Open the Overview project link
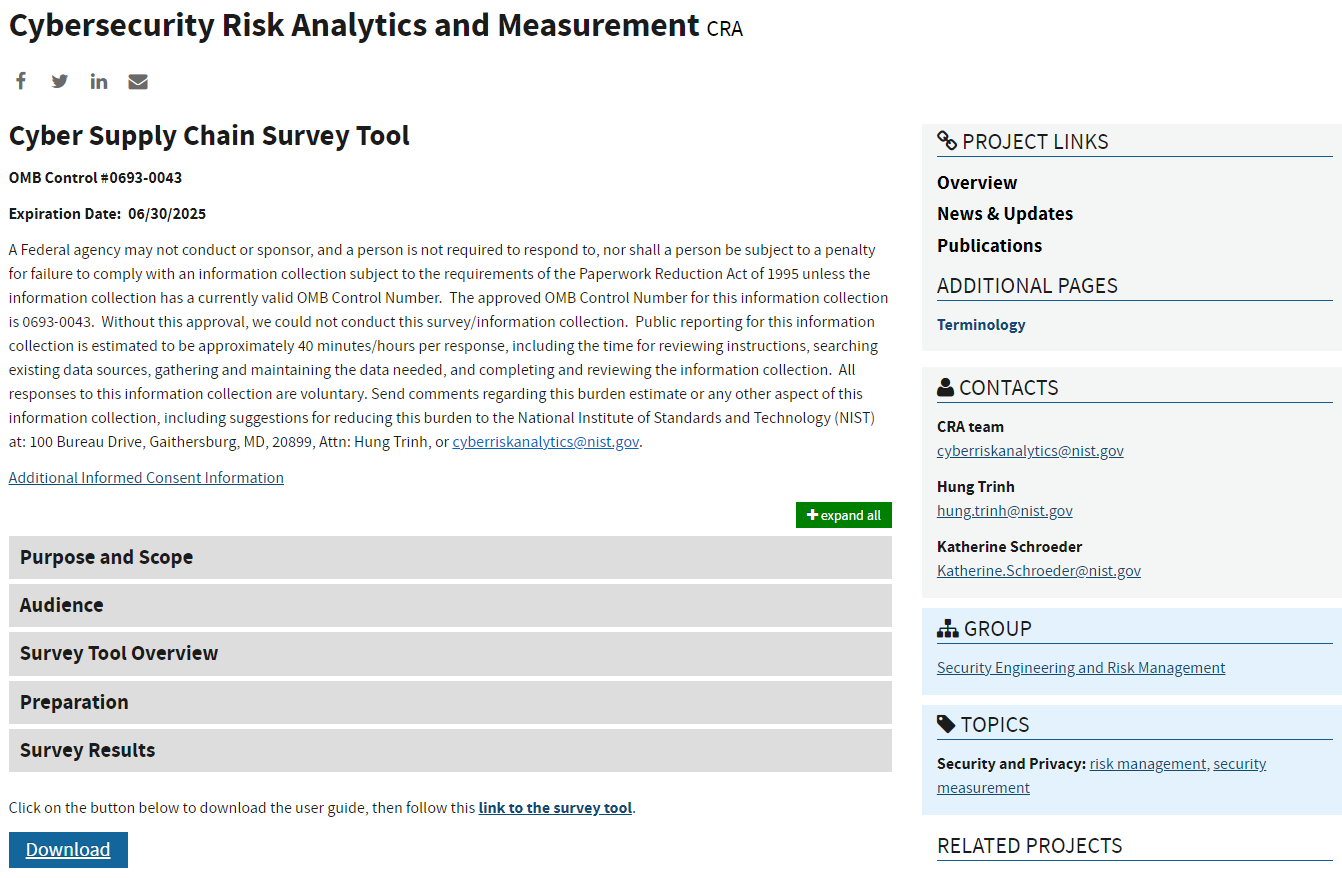Screen dimensions: 1342x878 tap(977, 183)
